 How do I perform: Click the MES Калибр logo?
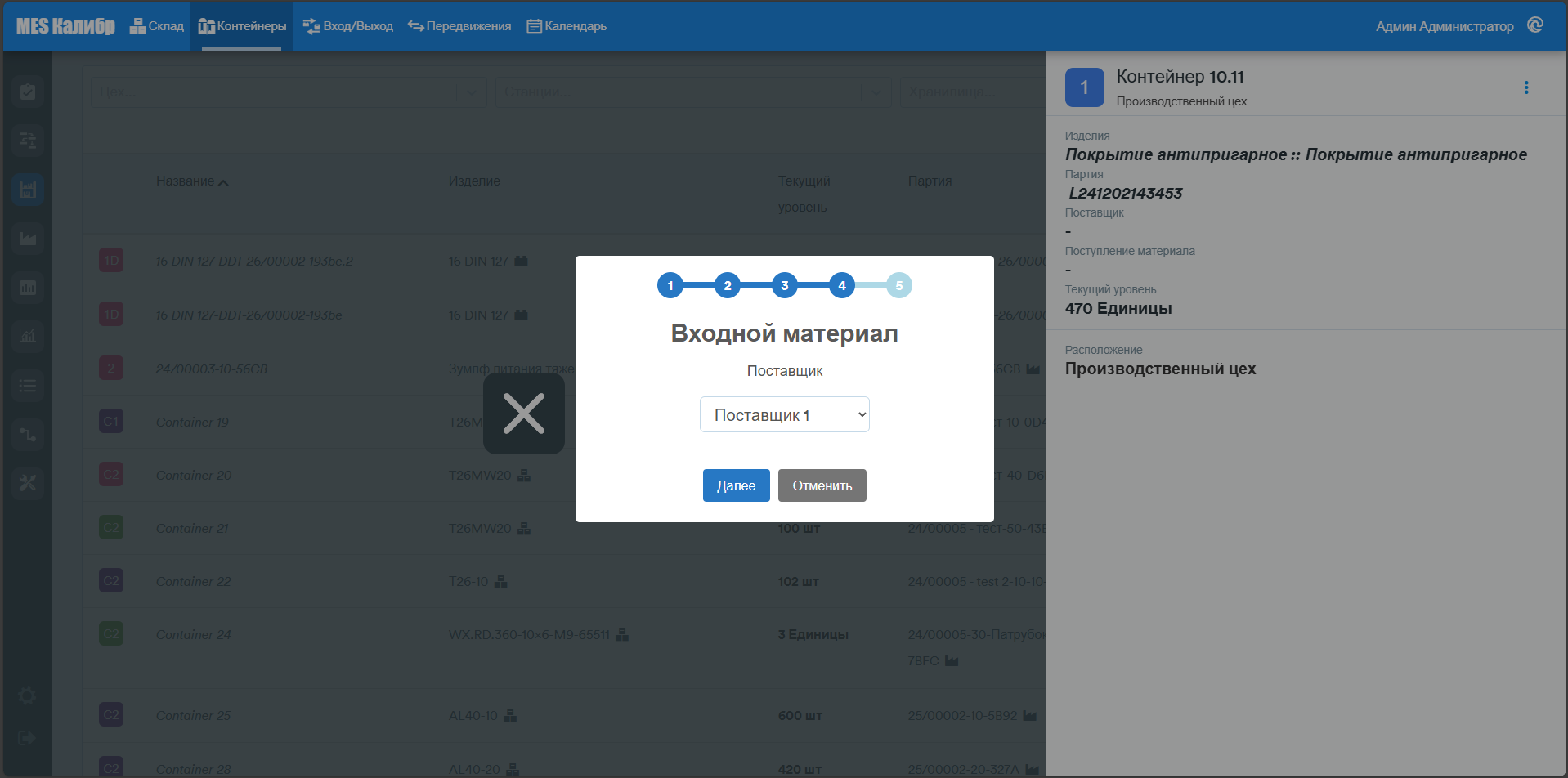[x=65, y=26]
